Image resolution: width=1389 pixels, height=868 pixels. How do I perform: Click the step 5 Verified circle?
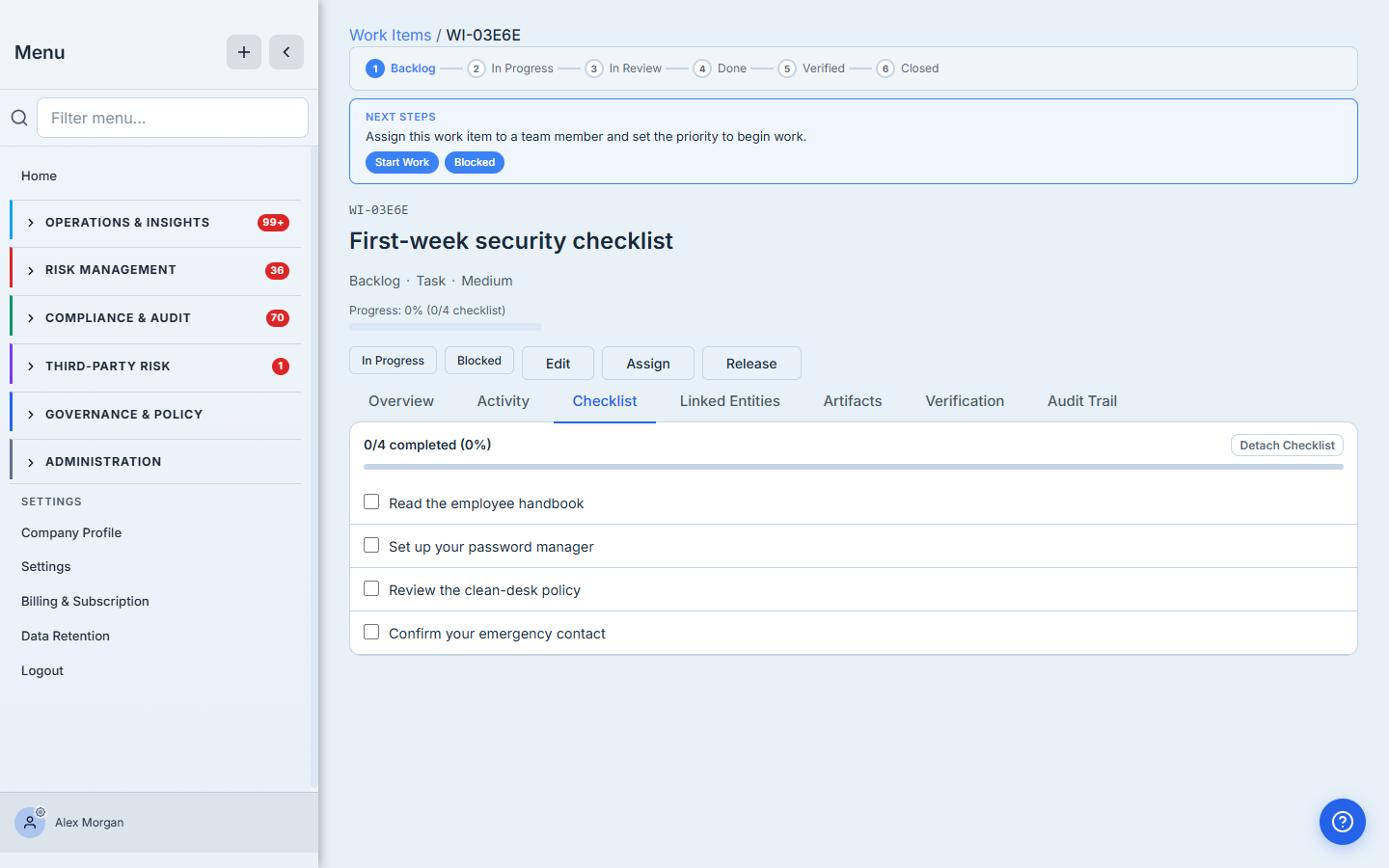(787, 68)
